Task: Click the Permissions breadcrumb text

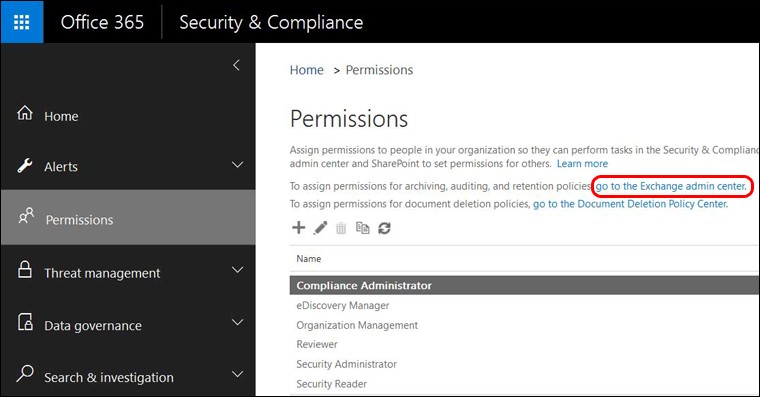Action: [x=380, y=70]
